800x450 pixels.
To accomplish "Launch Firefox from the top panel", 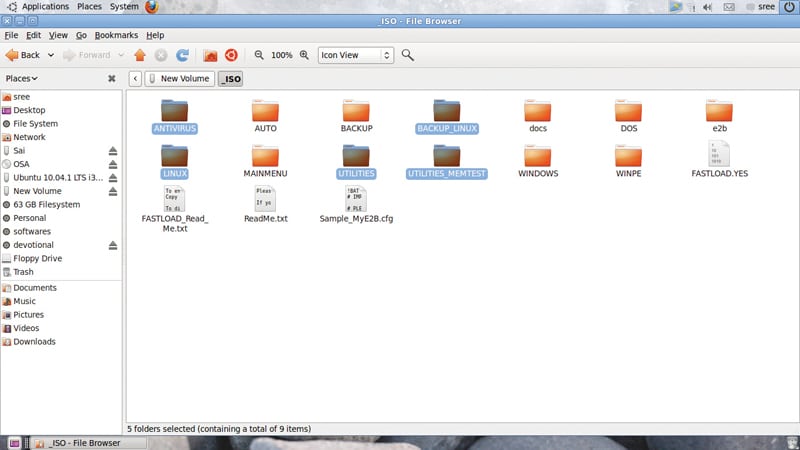I will coord(152,7).
